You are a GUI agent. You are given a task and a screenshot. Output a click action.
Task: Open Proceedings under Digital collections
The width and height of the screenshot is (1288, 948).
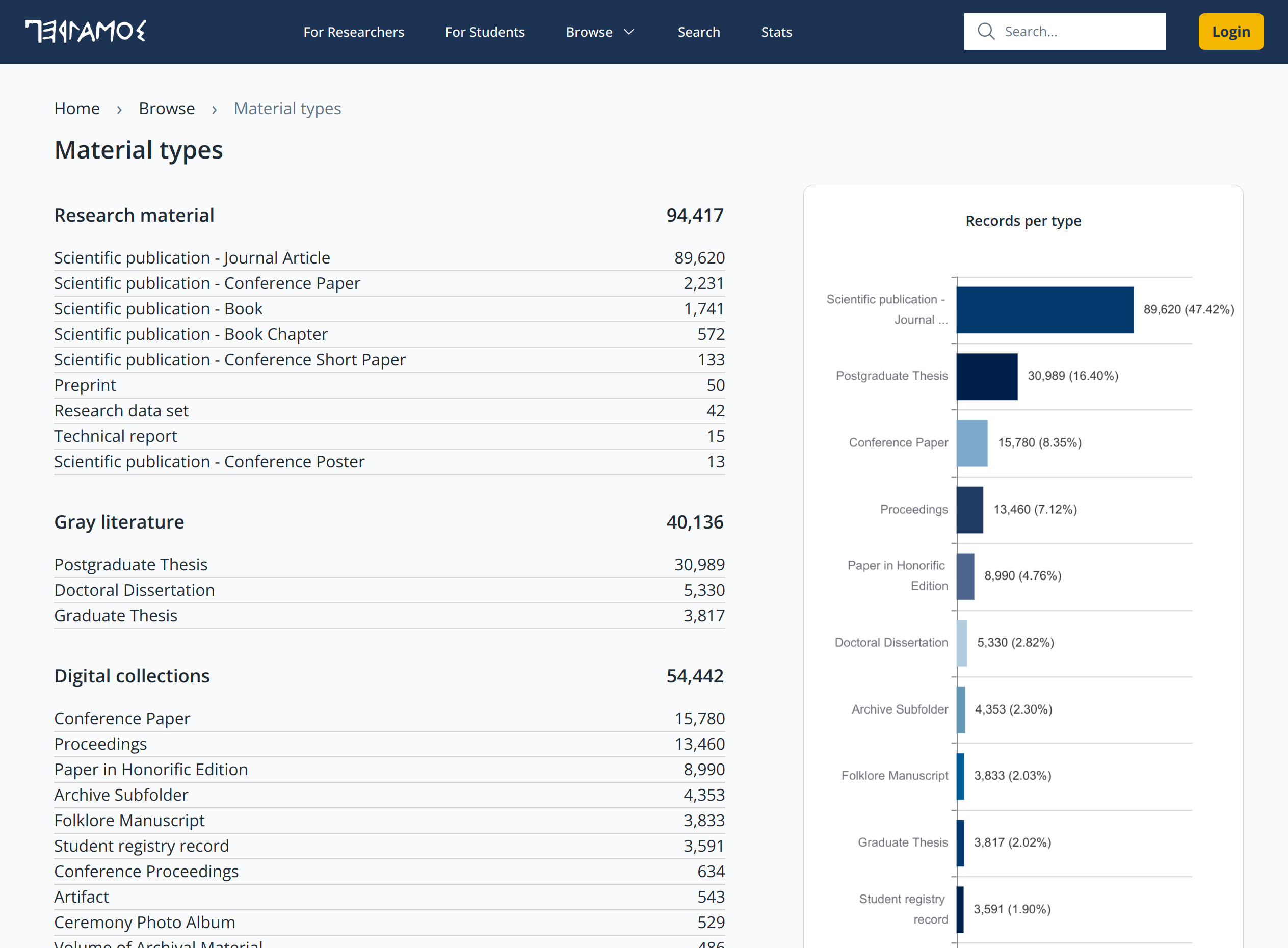[x=389, y=744]
